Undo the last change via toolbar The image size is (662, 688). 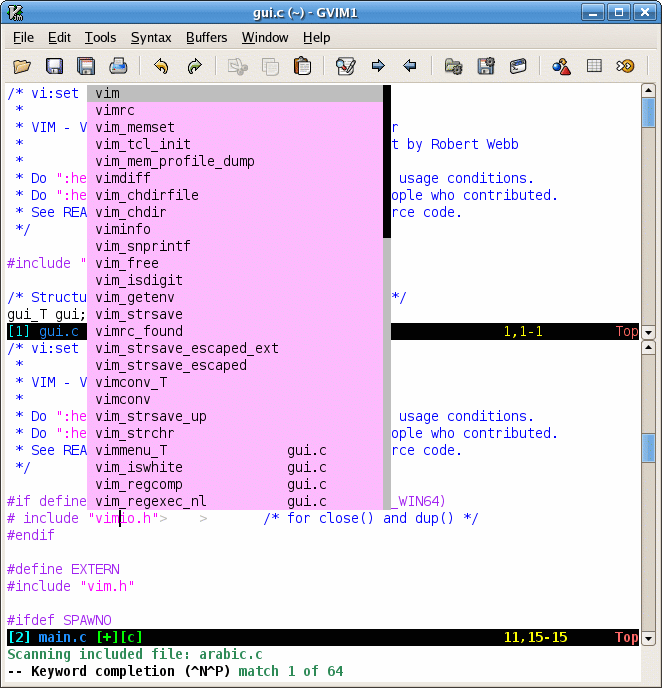161,67
